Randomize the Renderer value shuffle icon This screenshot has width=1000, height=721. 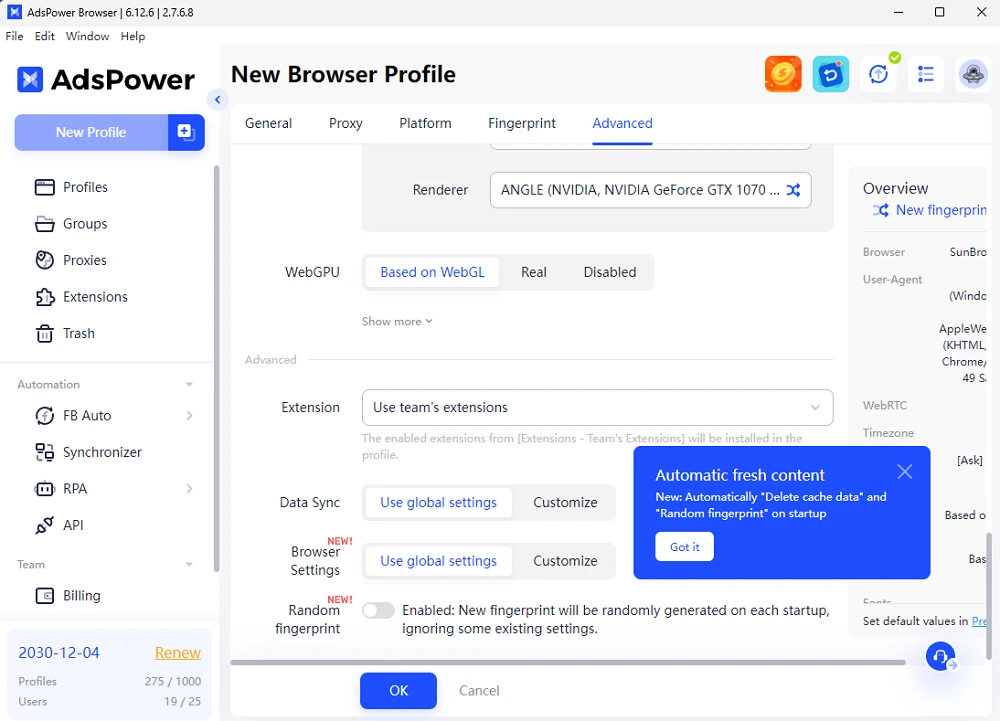point(793,190)
